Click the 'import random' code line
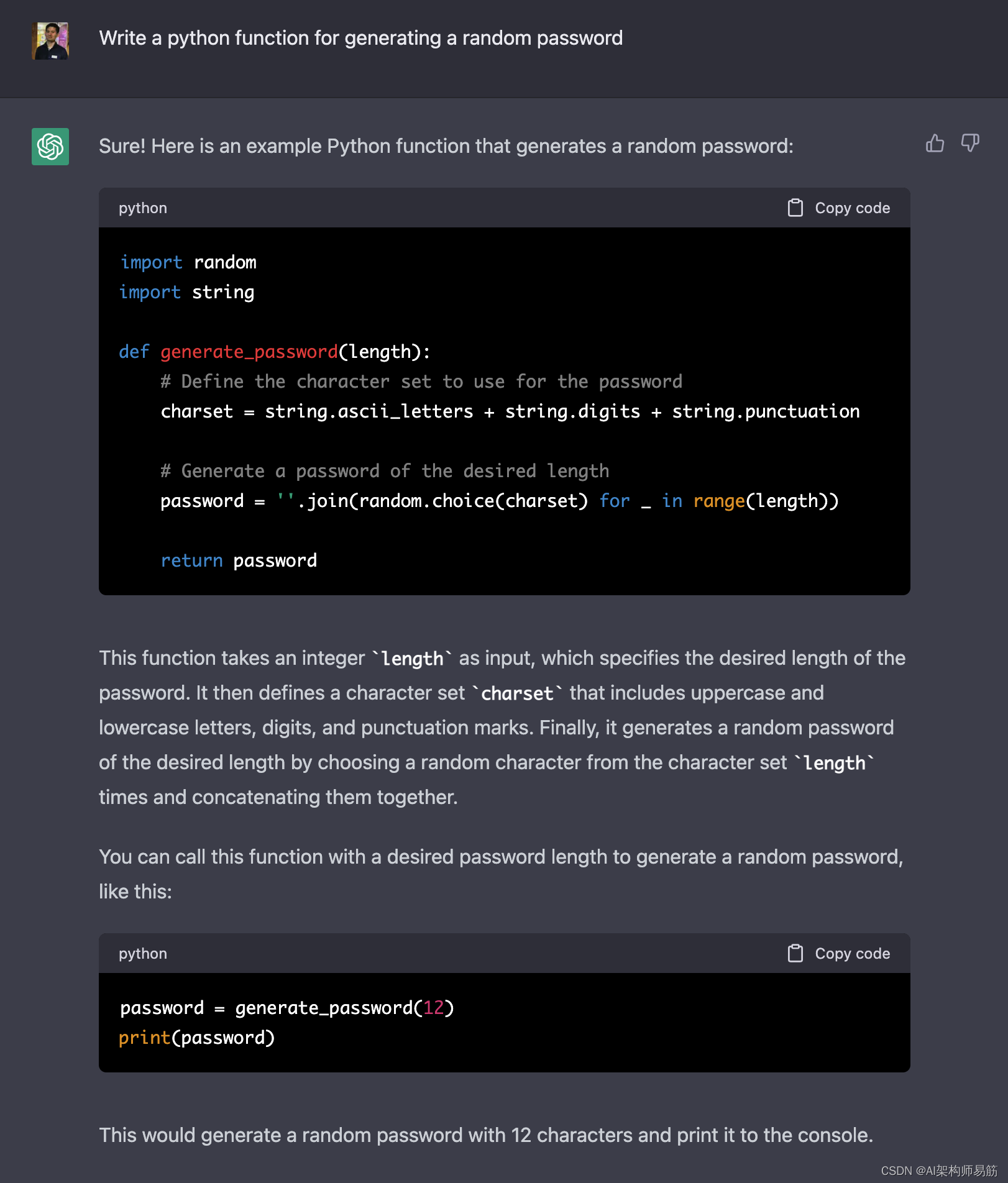Screen dimensions: 1008x1183 (x=188, y=262)
